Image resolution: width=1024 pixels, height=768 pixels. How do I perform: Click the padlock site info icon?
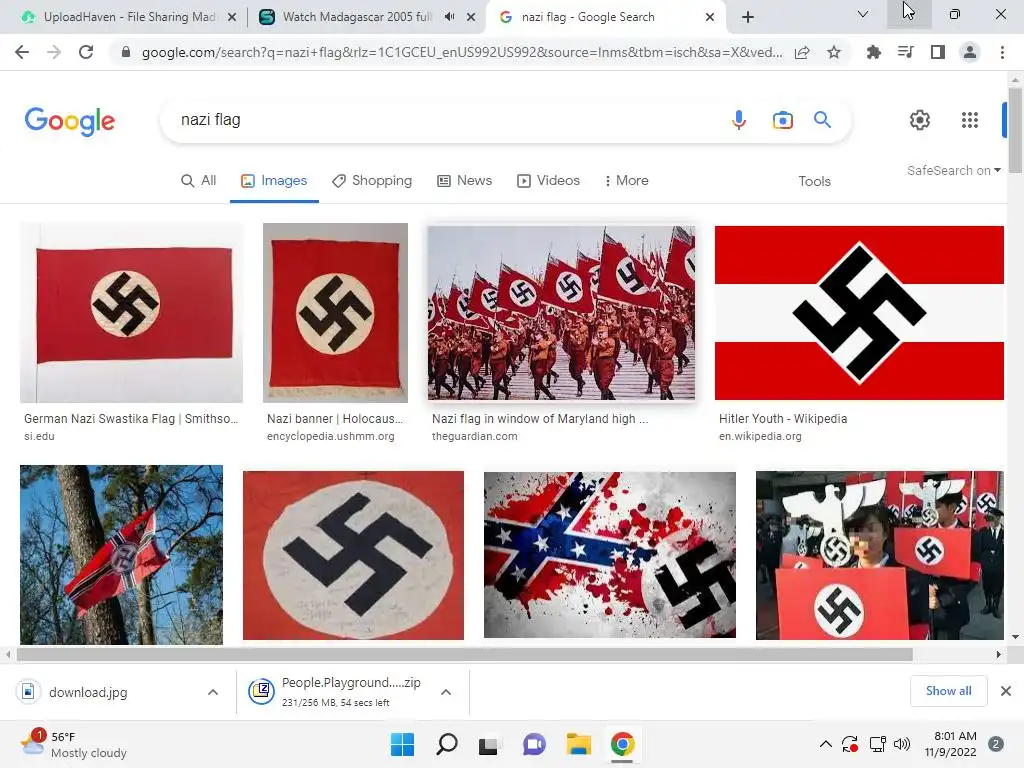point(126,52)
